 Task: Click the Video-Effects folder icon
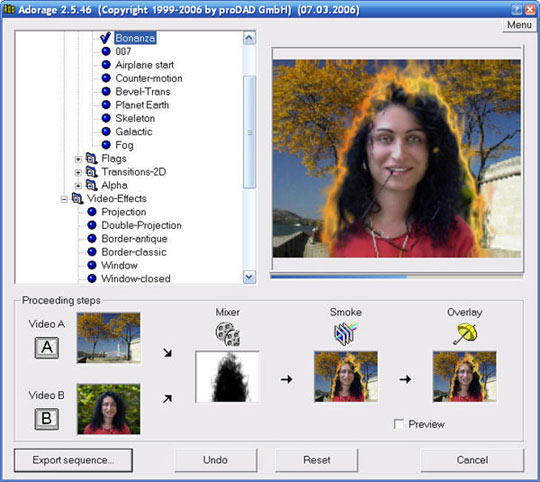coord(77,198)
